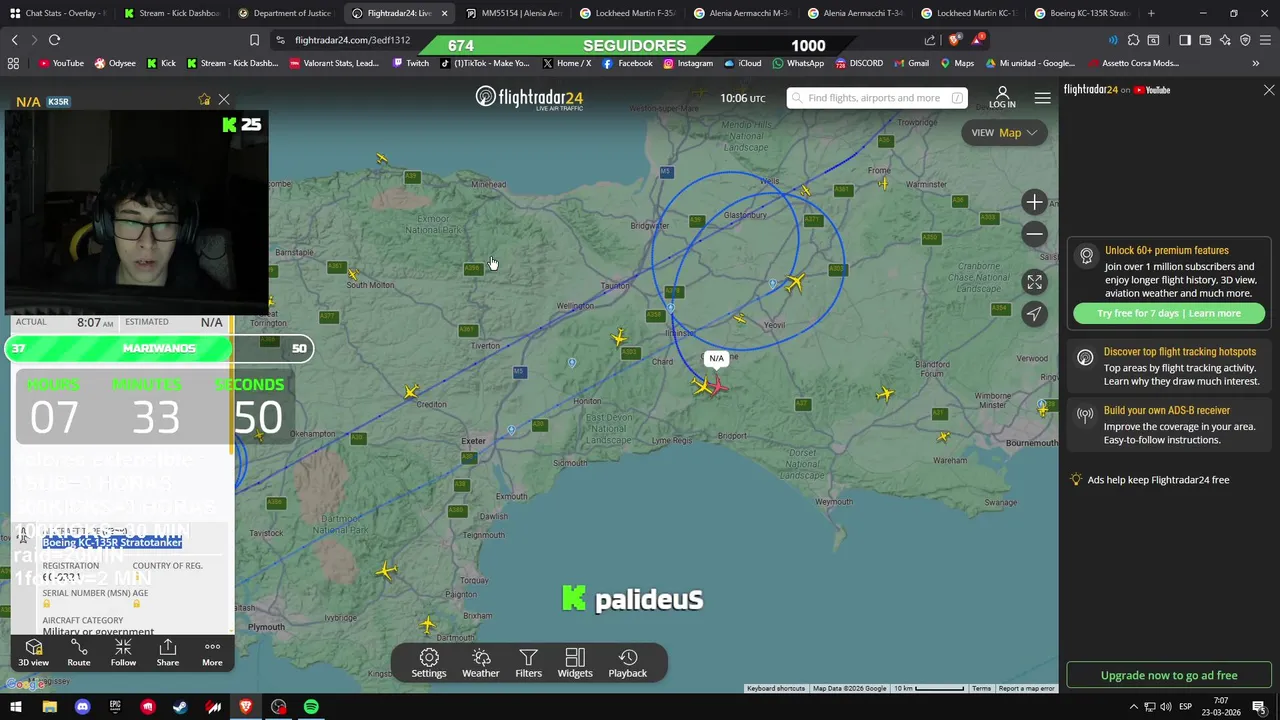1280x720 pixels.
Task: Open the More options for this flight
Action: pos(212,653)
